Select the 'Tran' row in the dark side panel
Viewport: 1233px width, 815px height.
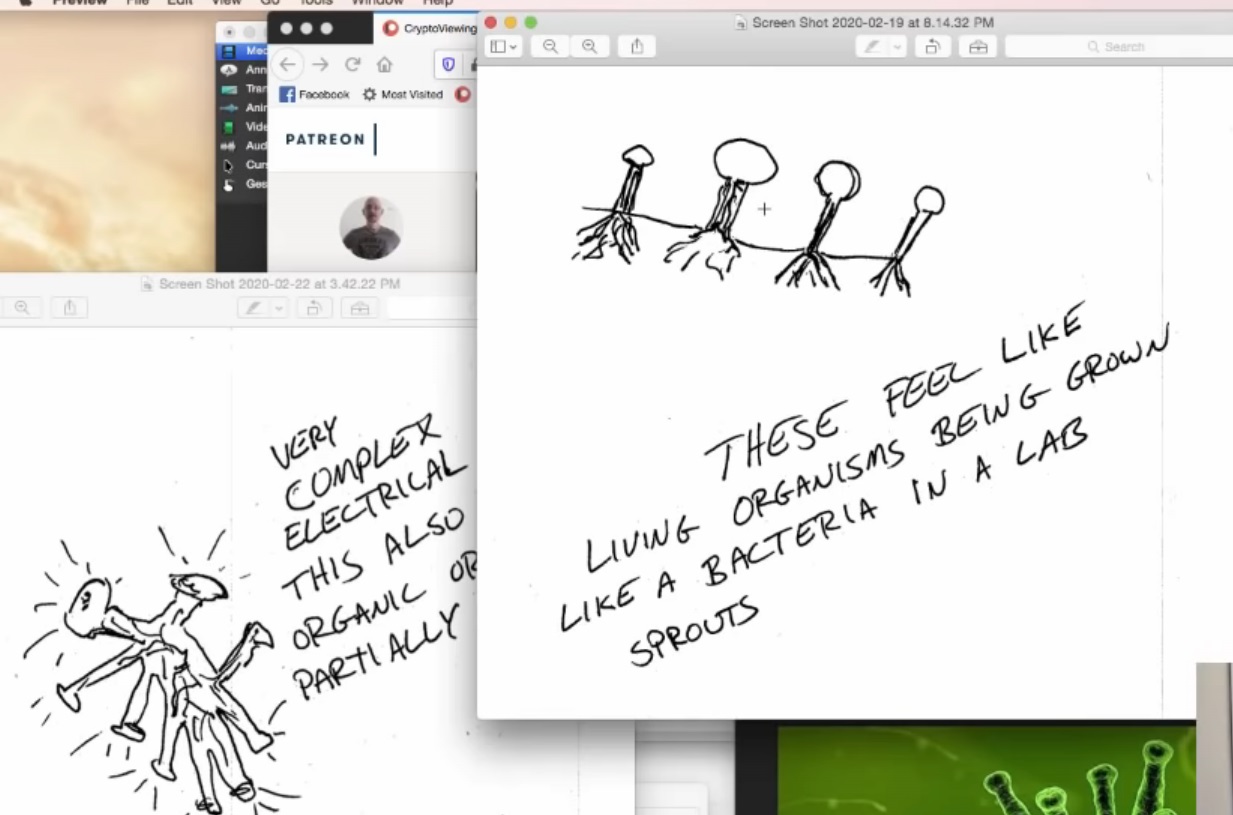(x=243, y=89)
